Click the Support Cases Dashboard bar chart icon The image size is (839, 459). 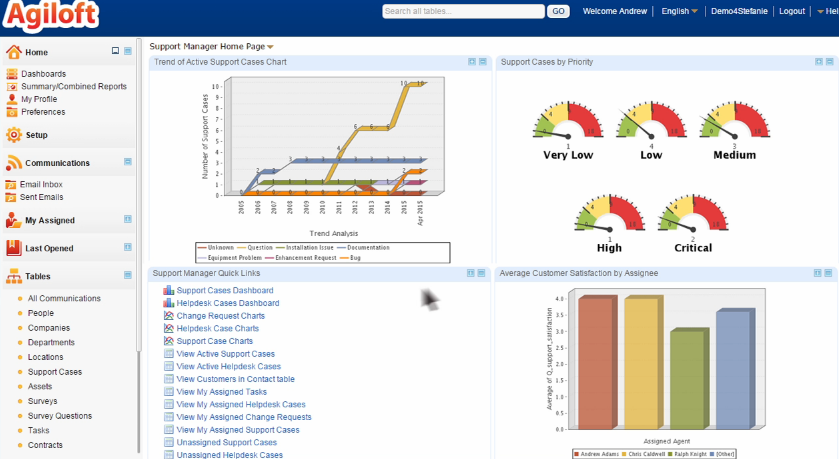[x=168, y=291]
